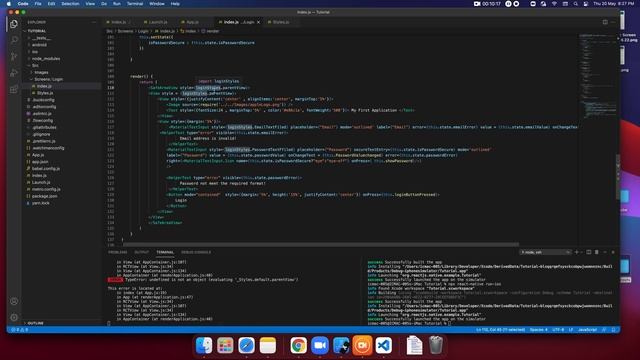Click the split editor icon
The height and width of the screenshot is (360, 640).
tap(605, 22)
